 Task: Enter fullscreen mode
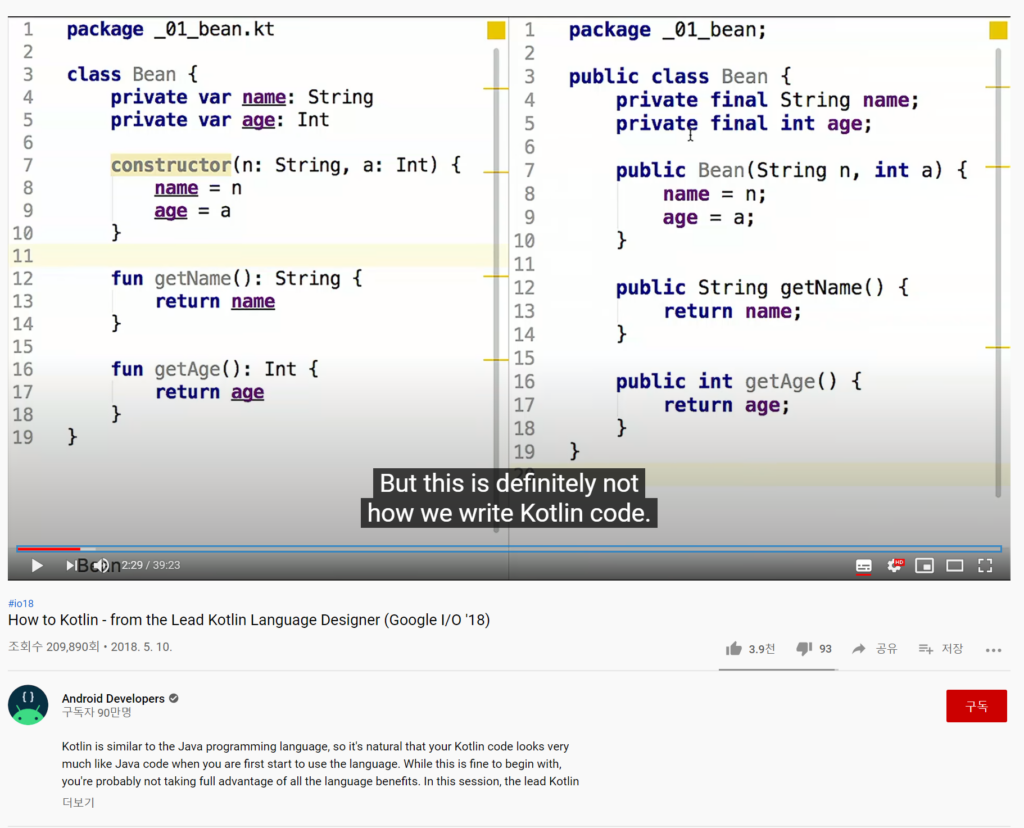985,566
